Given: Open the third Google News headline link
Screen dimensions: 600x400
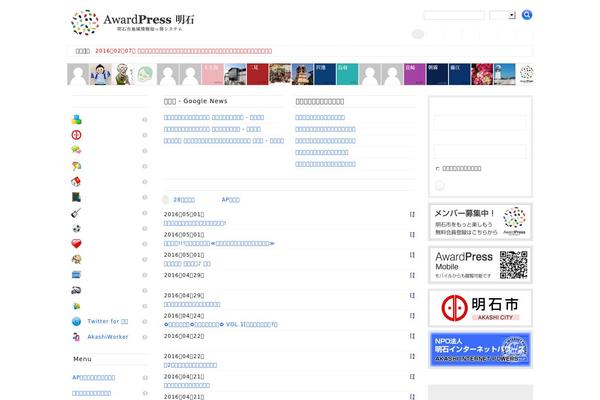Looking at the screenshot, I should coord(224,141).
